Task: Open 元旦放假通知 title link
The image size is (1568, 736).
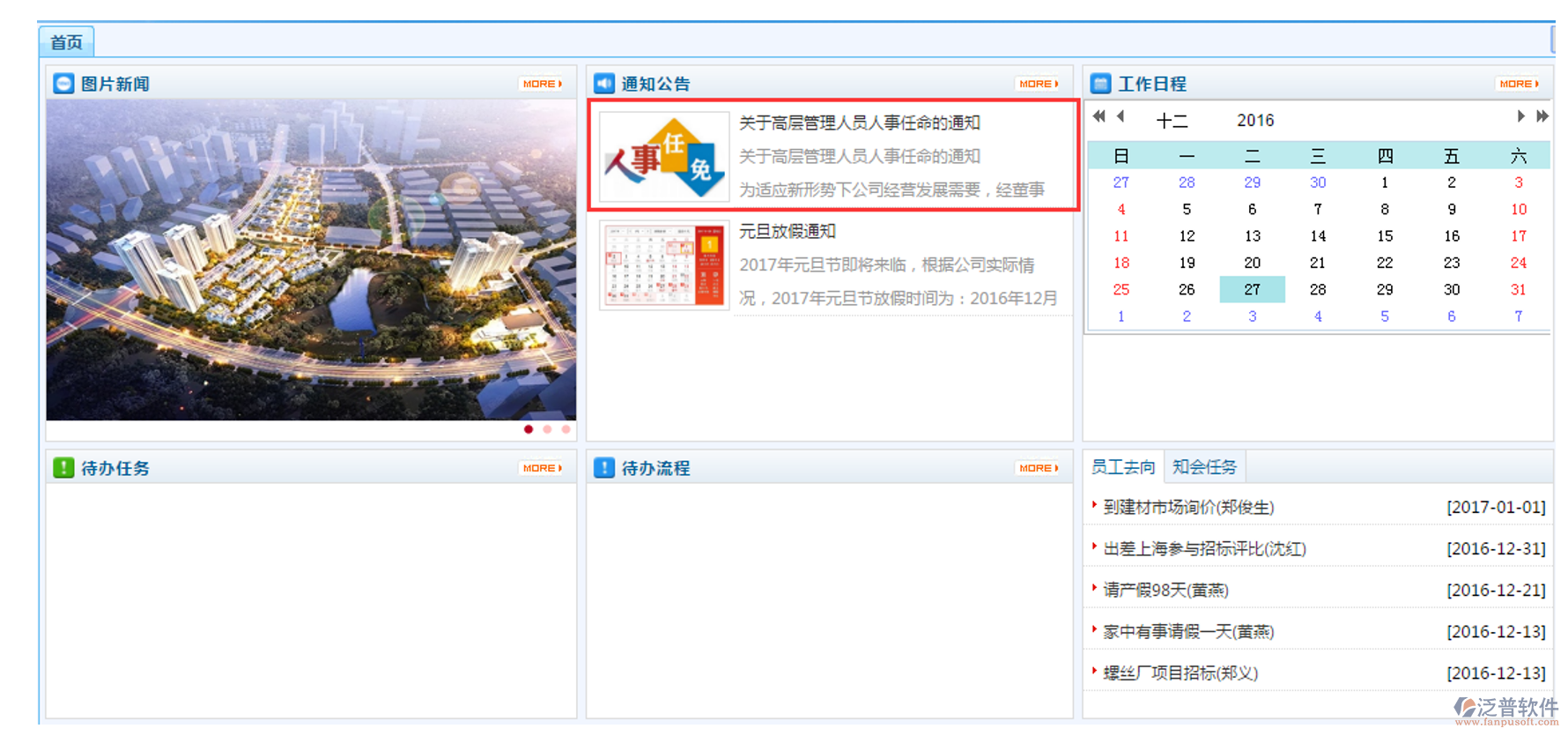Action: pyautogui.click(x=787, y=232)
